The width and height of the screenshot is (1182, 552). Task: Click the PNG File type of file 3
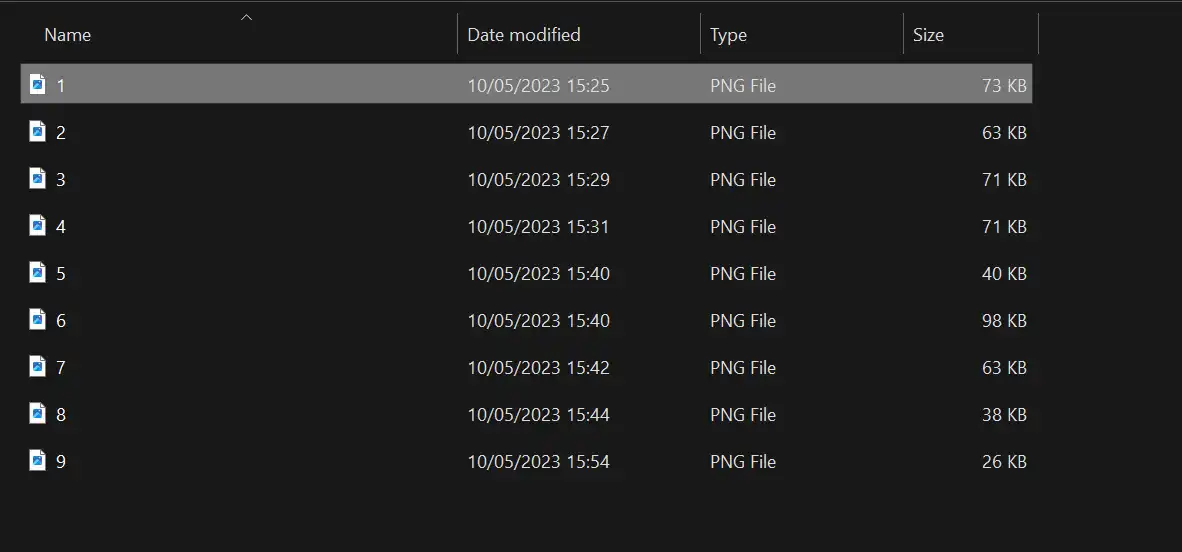point(743,179)
